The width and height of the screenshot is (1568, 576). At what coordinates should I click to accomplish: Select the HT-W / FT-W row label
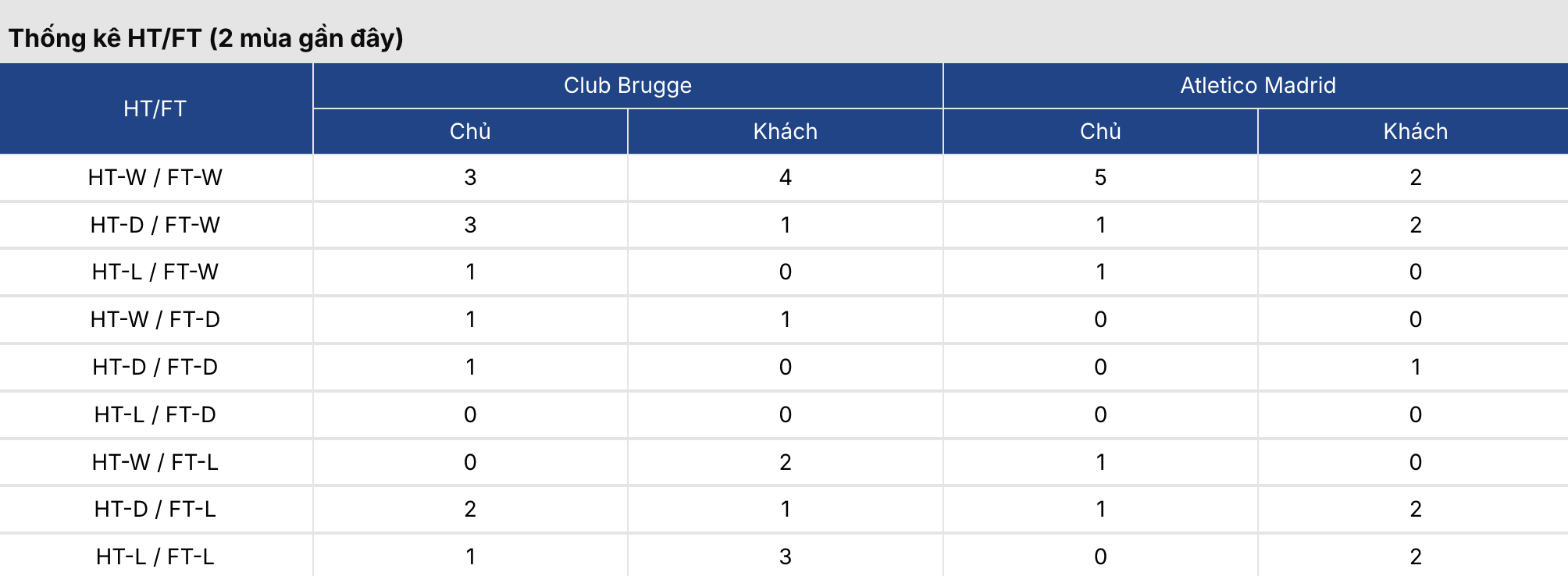[x=155, y=177]
